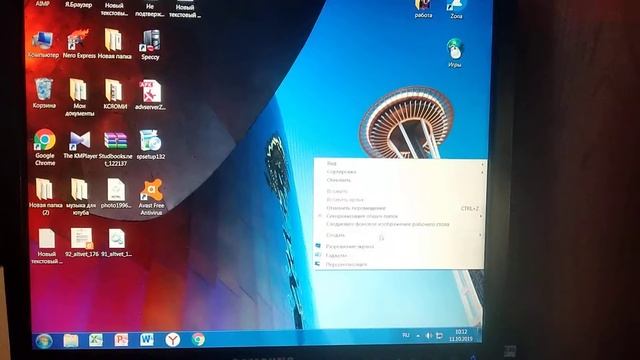Open Excel from the taskbar

[96, 340]
